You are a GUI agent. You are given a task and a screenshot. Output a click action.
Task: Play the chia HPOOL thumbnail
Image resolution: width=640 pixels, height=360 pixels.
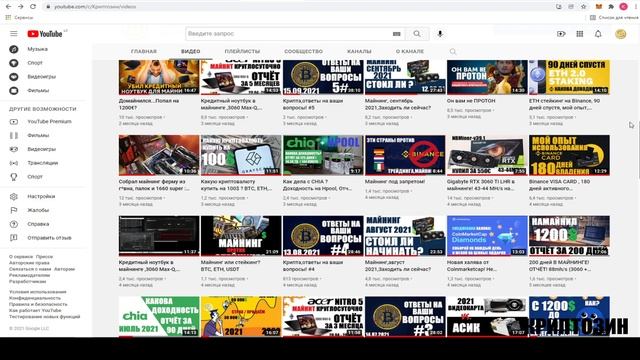pyautogui.click(x=323, y=155)
